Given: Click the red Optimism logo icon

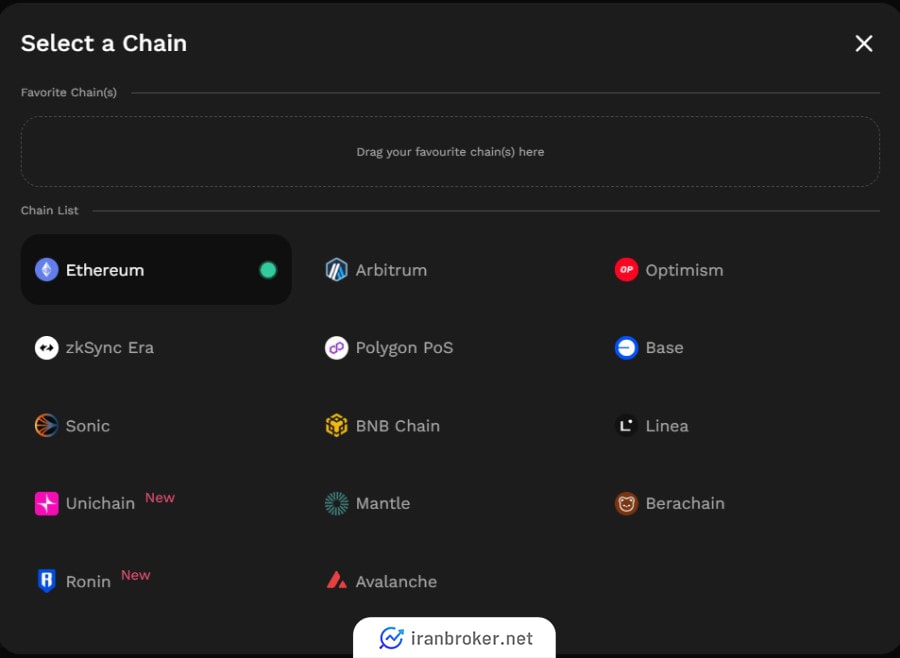Looking at the screenshot, I should tap(626, 270).
